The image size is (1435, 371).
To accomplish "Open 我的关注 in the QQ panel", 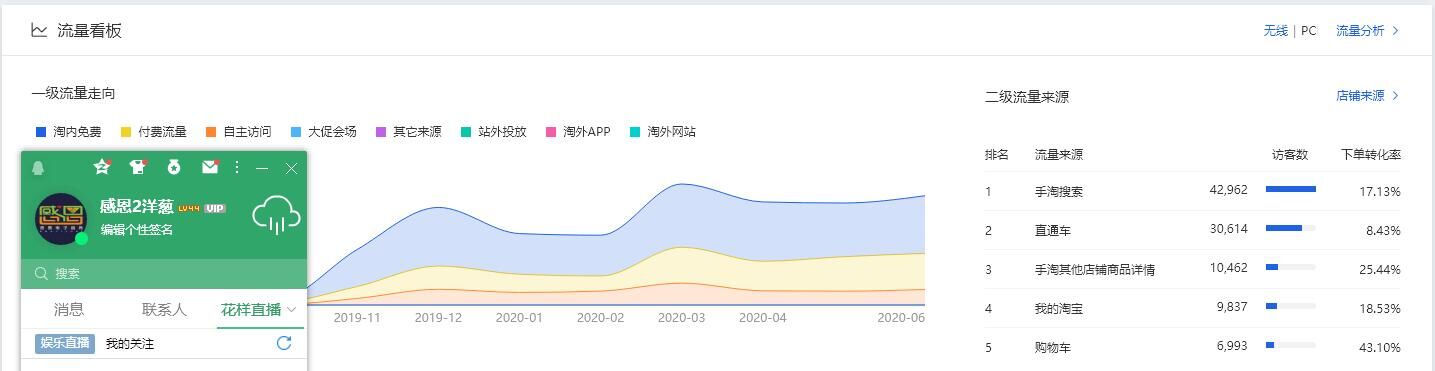I will pos(130,344).
